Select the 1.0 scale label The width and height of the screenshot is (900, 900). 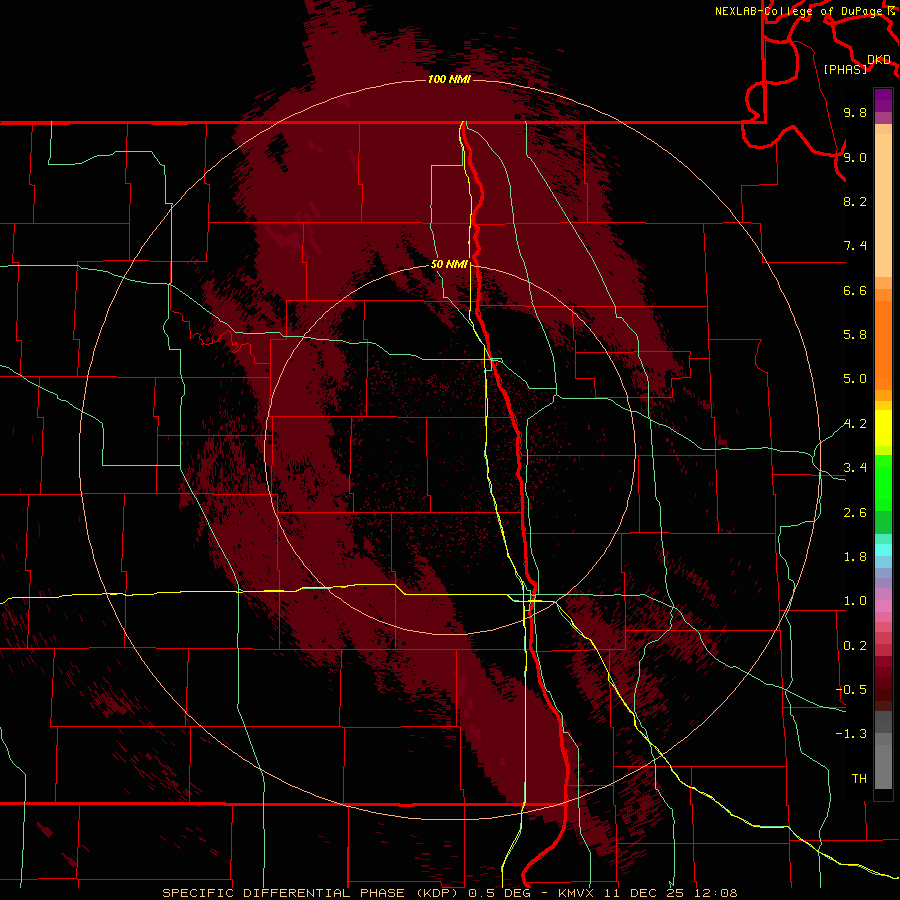[x=855, y=601]
